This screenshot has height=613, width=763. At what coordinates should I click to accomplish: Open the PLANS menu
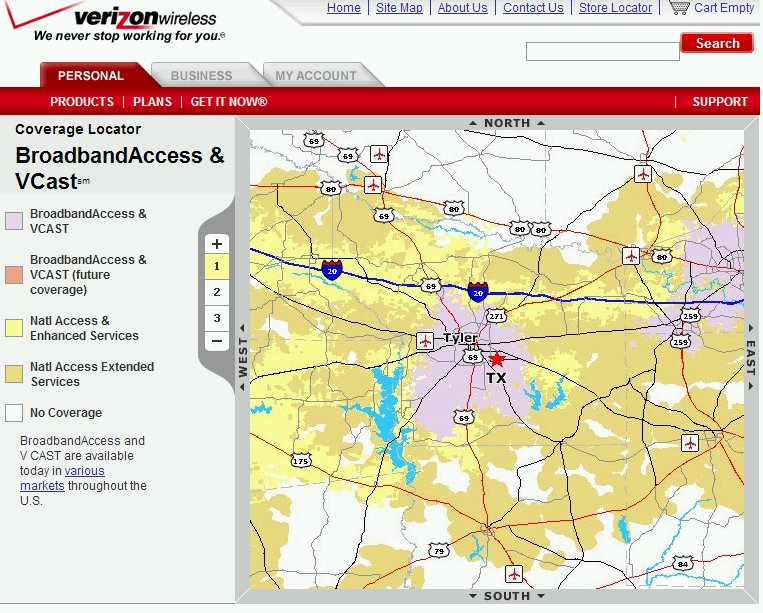coord(152,102)
